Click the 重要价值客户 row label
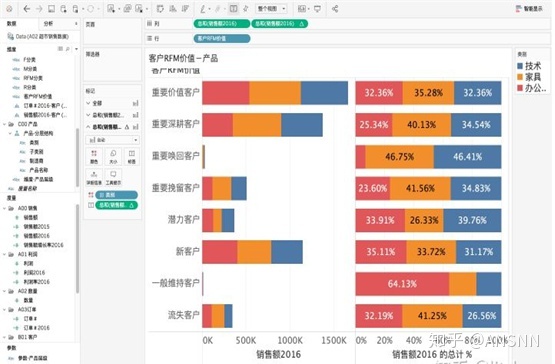 (176, 92)
